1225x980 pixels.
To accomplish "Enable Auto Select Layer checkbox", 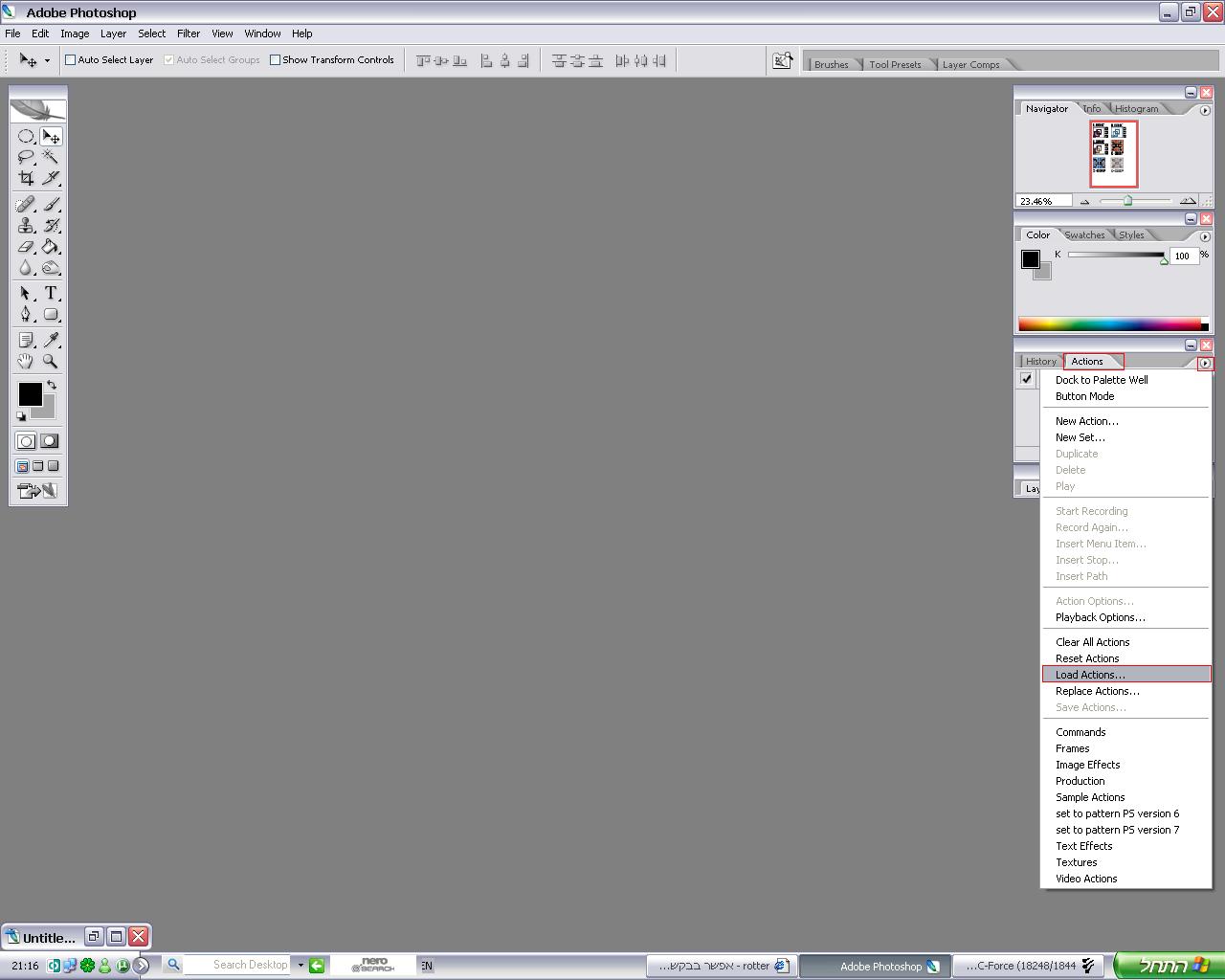I will click(x=71, y=60).
